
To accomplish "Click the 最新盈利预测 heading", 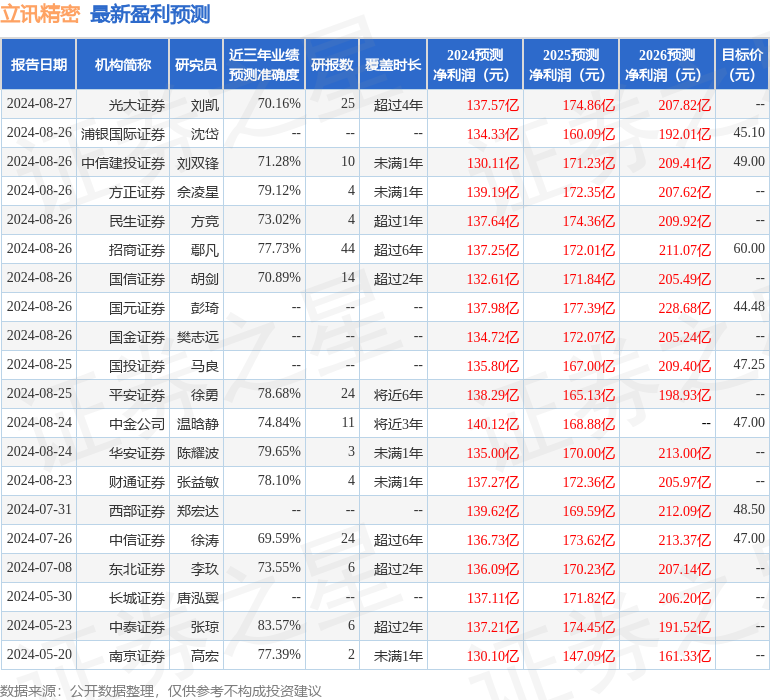I will (150, 14).
